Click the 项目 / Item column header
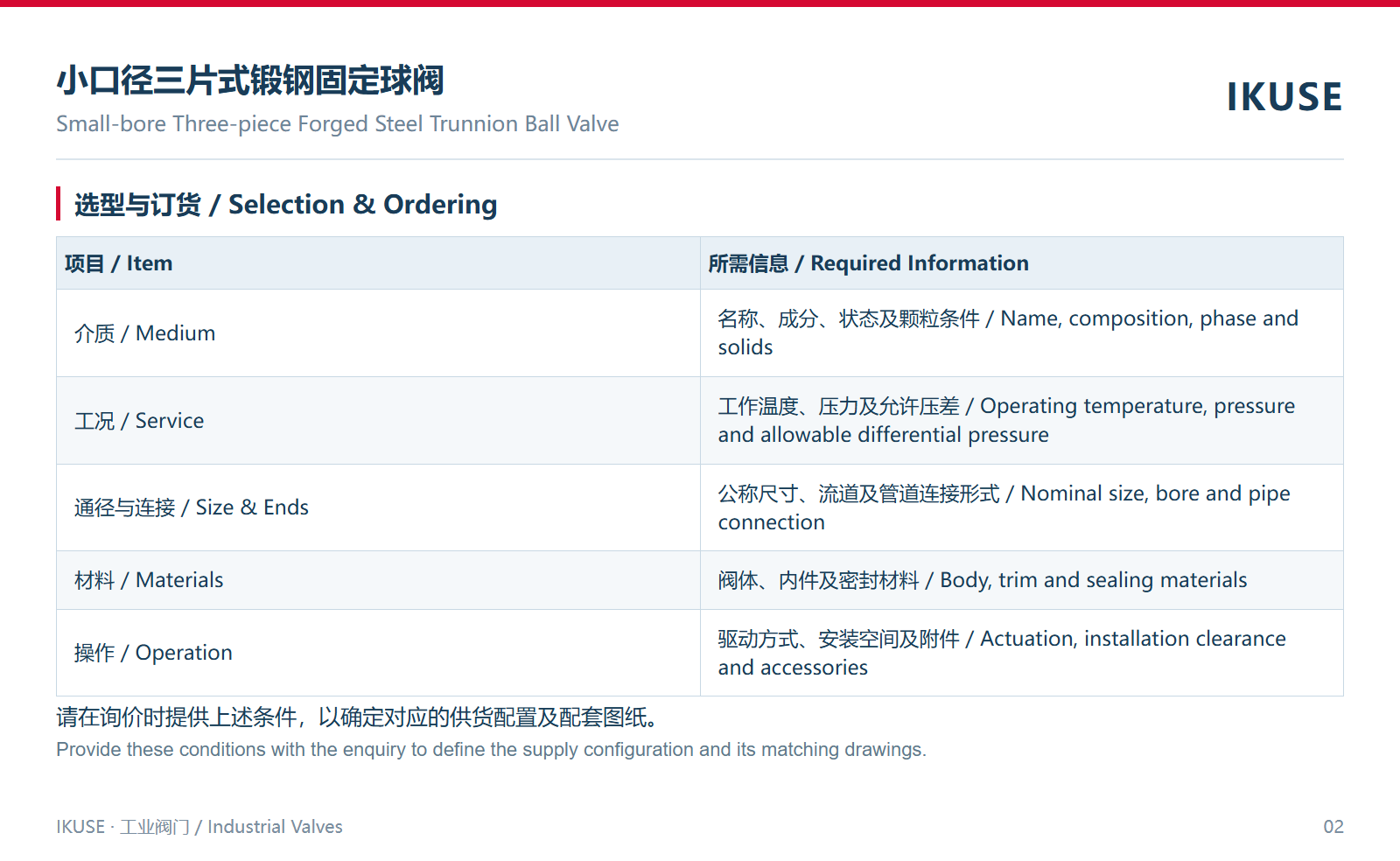The height and width of the screenshot is (861, 1400). [378, 263]
